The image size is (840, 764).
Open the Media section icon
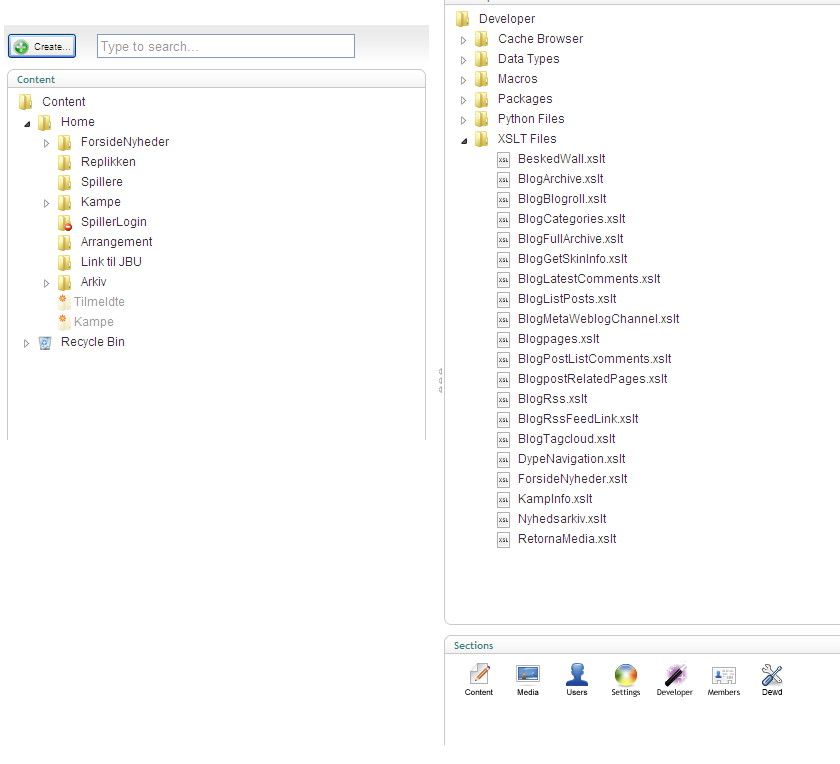tap(528, 674)
